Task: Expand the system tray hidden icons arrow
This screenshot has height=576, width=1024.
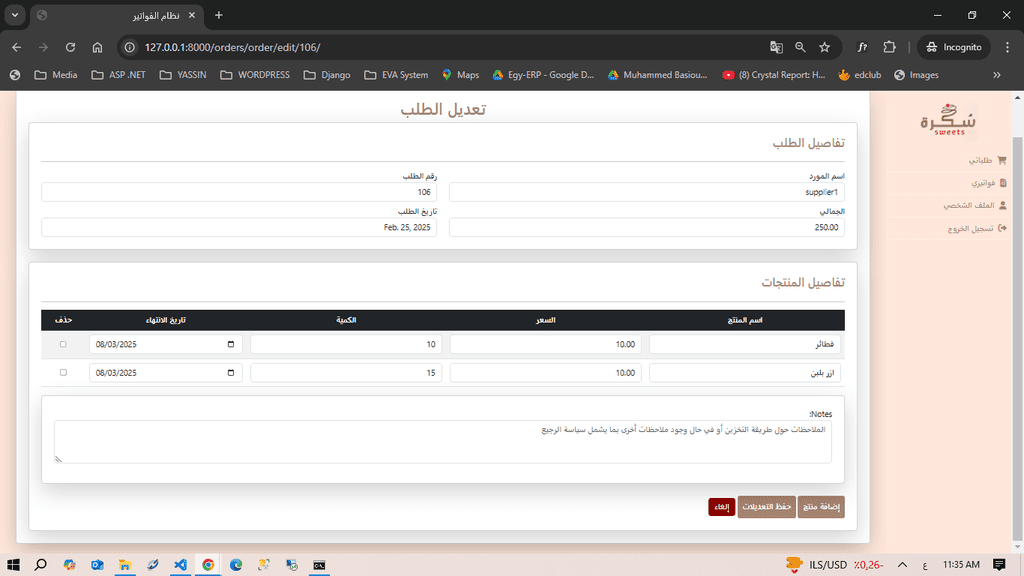Action: coord(902,565)
